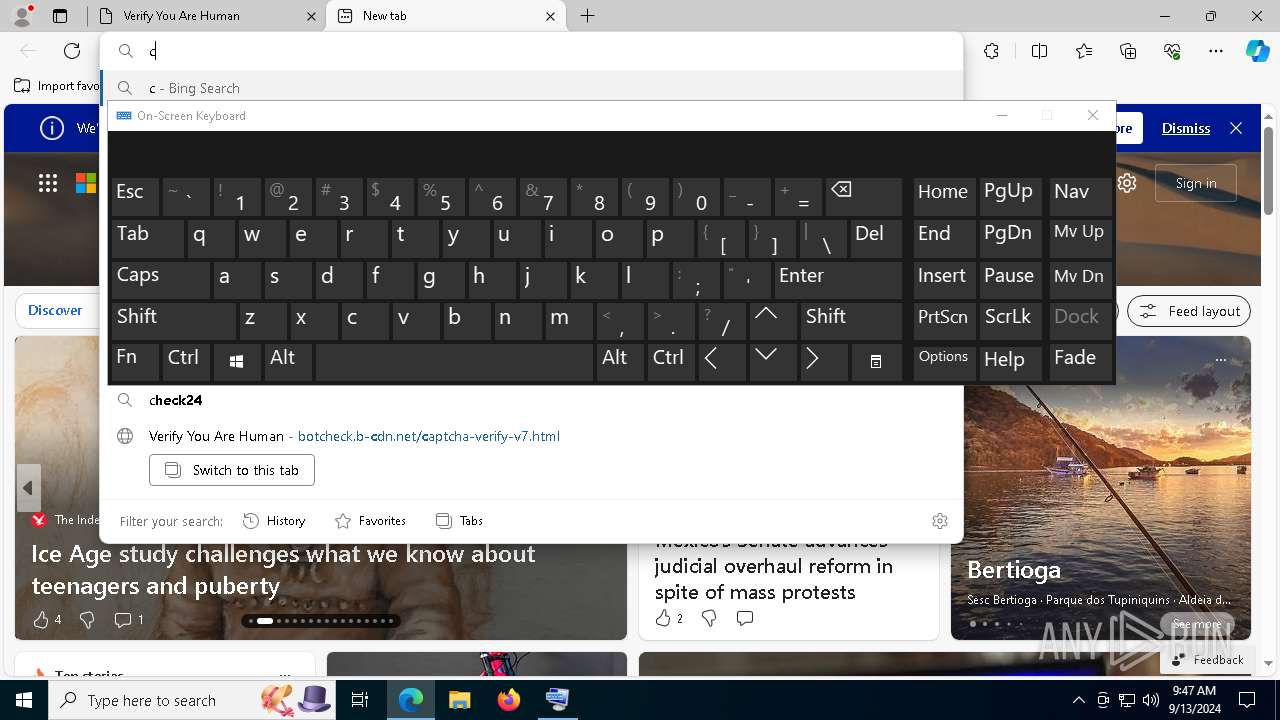Viewport: 1280px width, 720px height.
Task: Toggle the Nav key on keyboard
Action: (x=1079, y=196)
